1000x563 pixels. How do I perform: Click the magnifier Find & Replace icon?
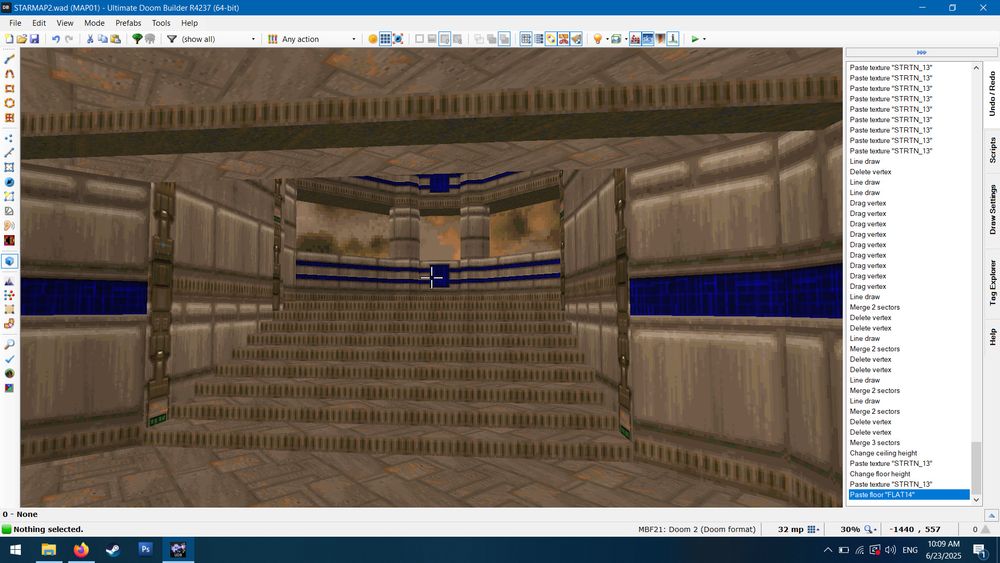point(10,344)
